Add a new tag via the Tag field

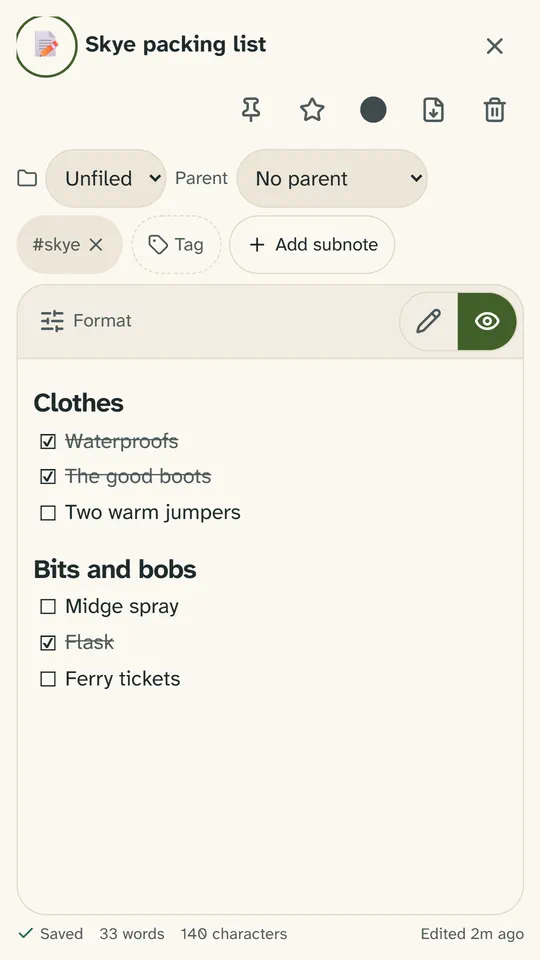click(176, 245)
